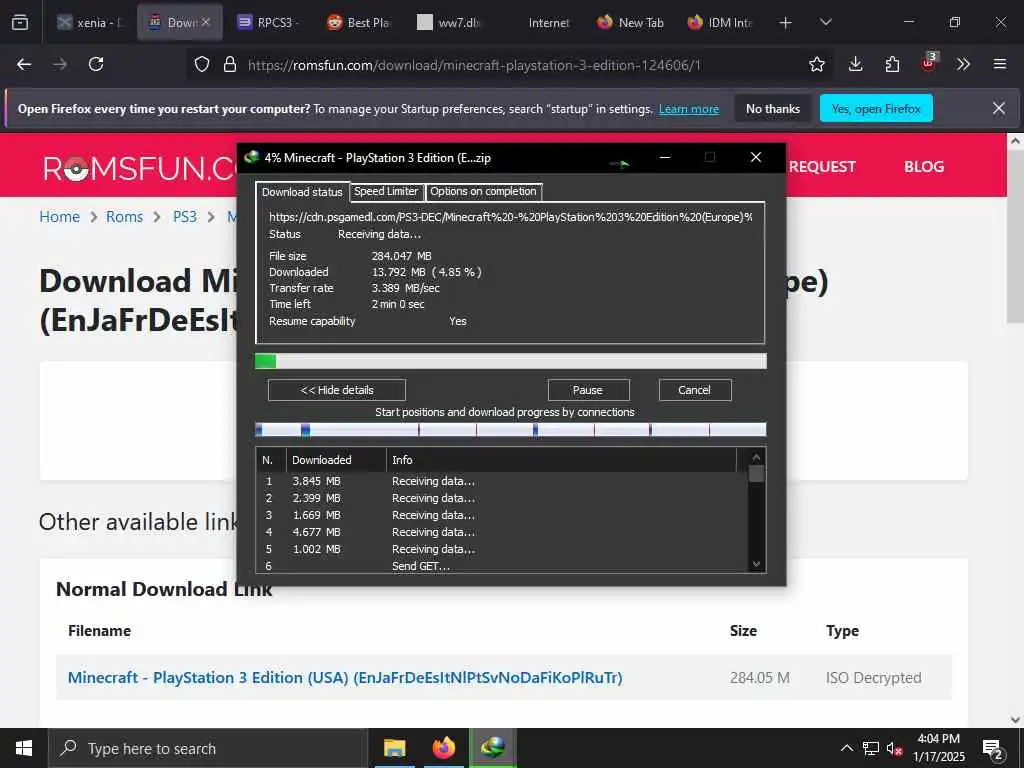
Task: Open Firefox downloads panel
Action: point(856,65)
